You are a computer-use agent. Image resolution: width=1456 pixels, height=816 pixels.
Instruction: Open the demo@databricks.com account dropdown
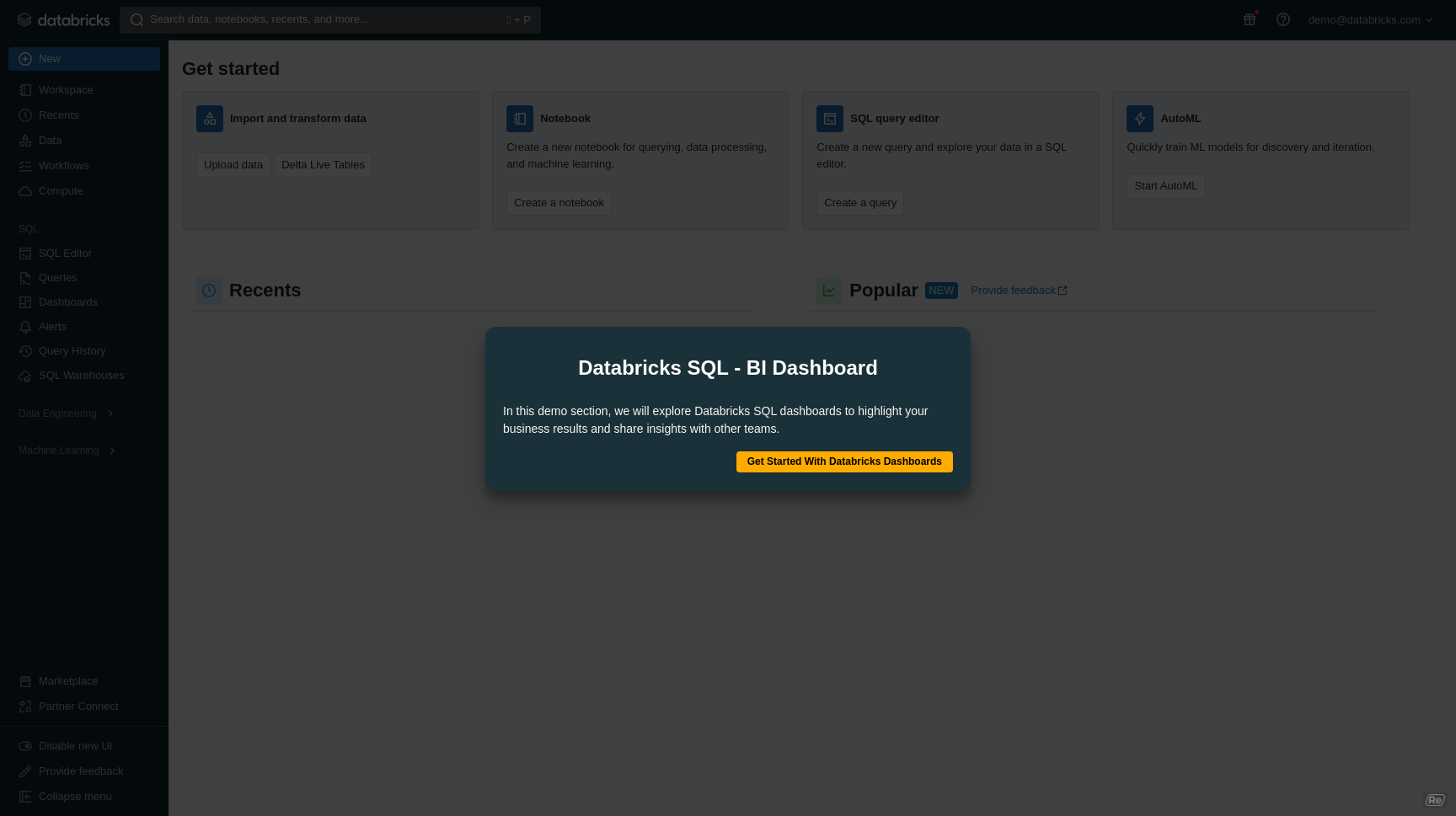pyautogui.click(x=1369, y=20)
